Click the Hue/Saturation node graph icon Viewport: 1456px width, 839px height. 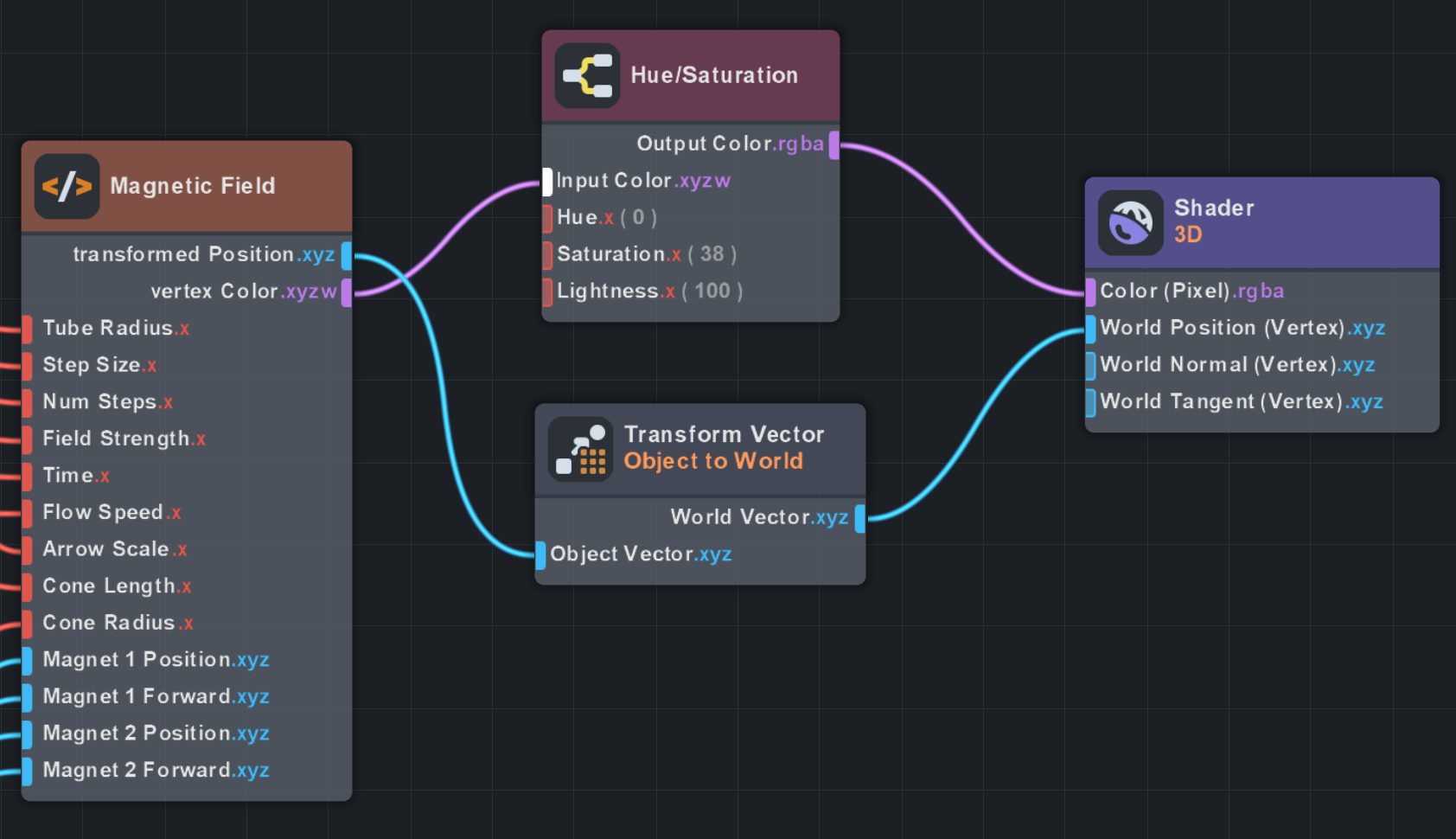tap(586, 75)
